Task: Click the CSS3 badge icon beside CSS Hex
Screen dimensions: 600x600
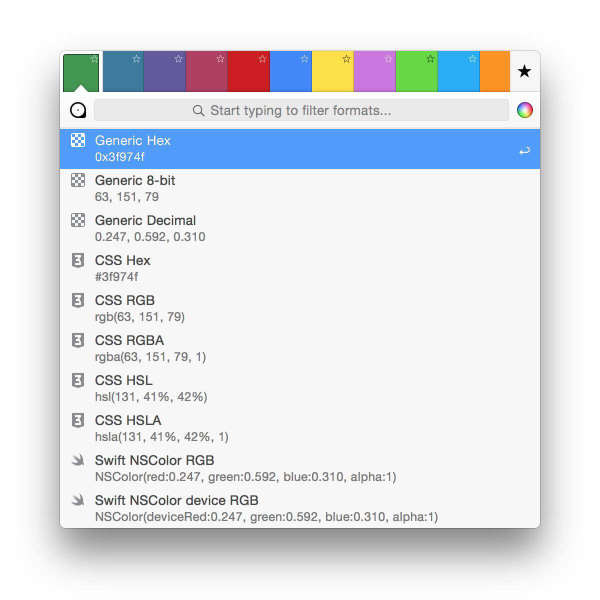Action: point(78,260)
